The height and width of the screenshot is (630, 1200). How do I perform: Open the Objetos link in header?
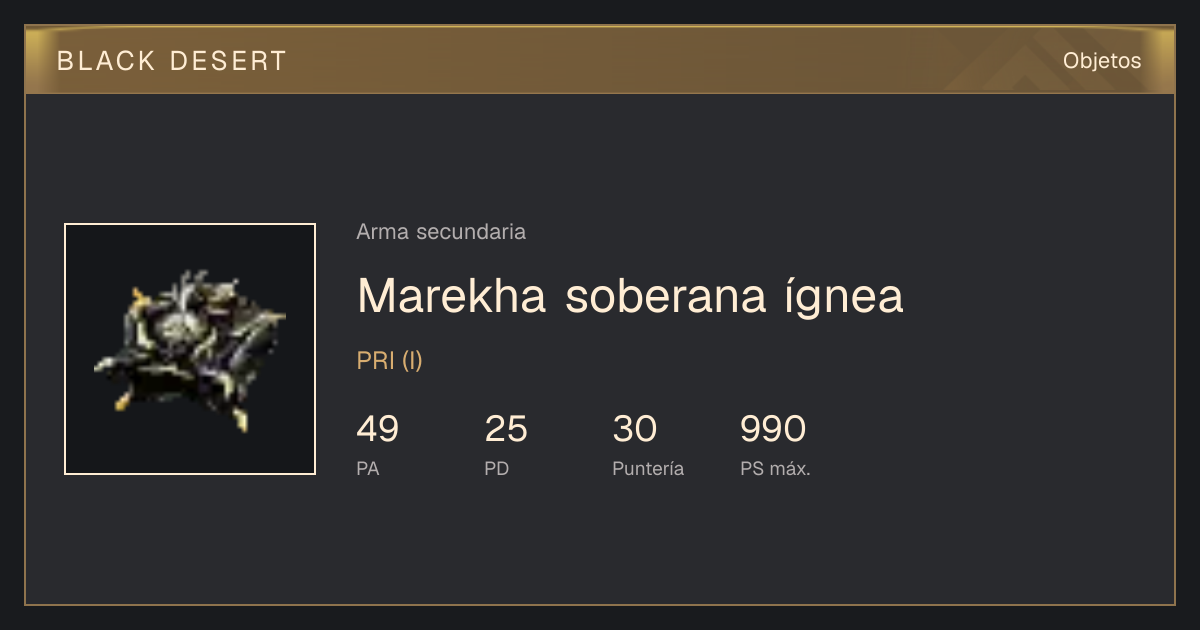(1102, 61)
